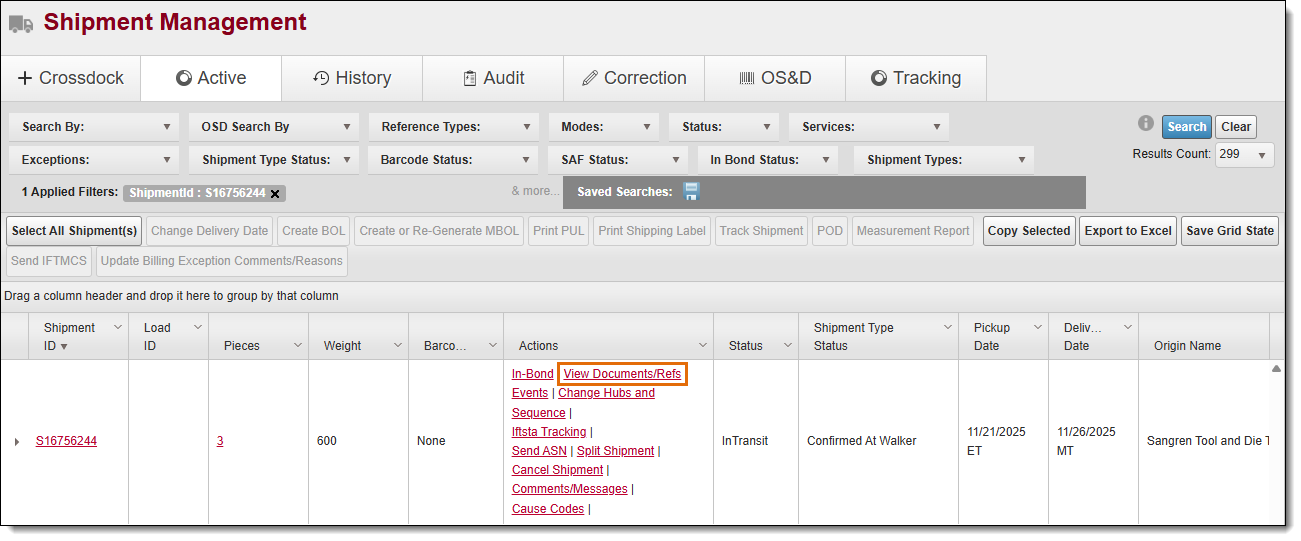Click the info icon beside Search button
Screen dimensions: 1301x541
[x=1146, y=124]
